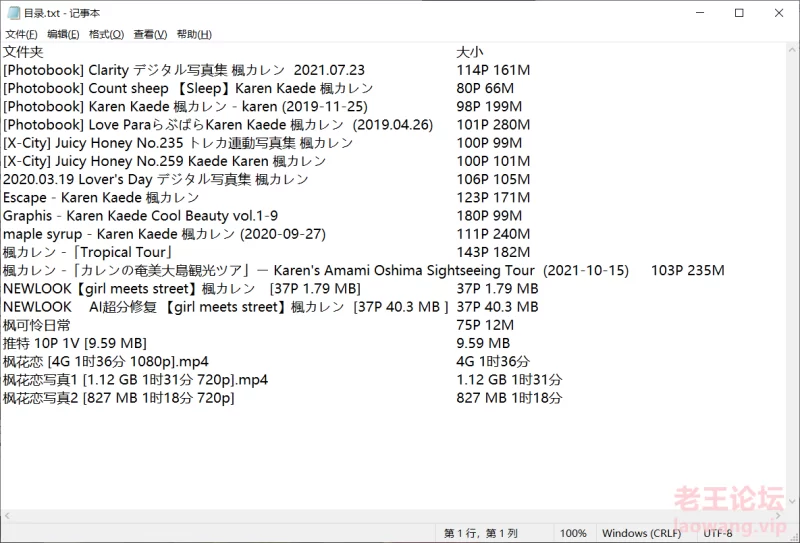Screen dimensions: 800x543
Task: Open the 查看(V) menu
Action: click(151, 34)
